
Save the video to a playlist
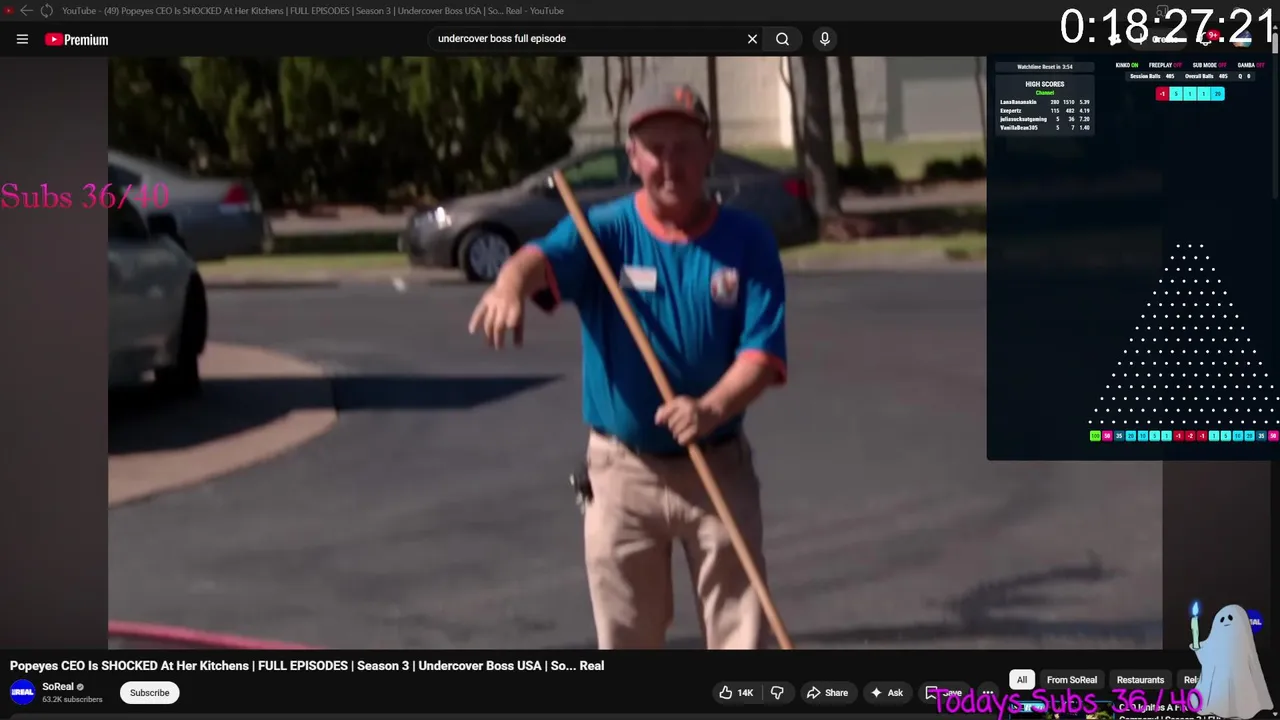[x=945, y=692]
